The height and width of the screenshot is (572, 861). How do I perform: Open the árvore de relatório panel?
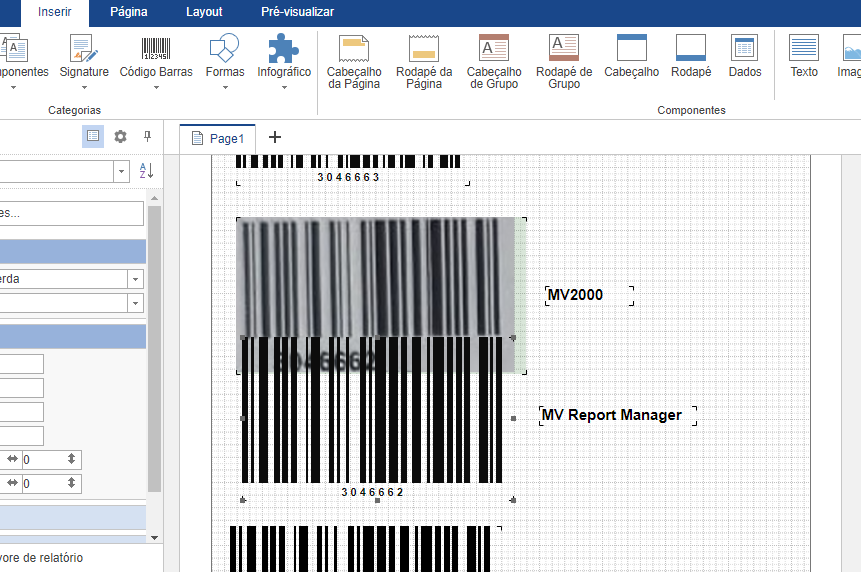[41, 558]
